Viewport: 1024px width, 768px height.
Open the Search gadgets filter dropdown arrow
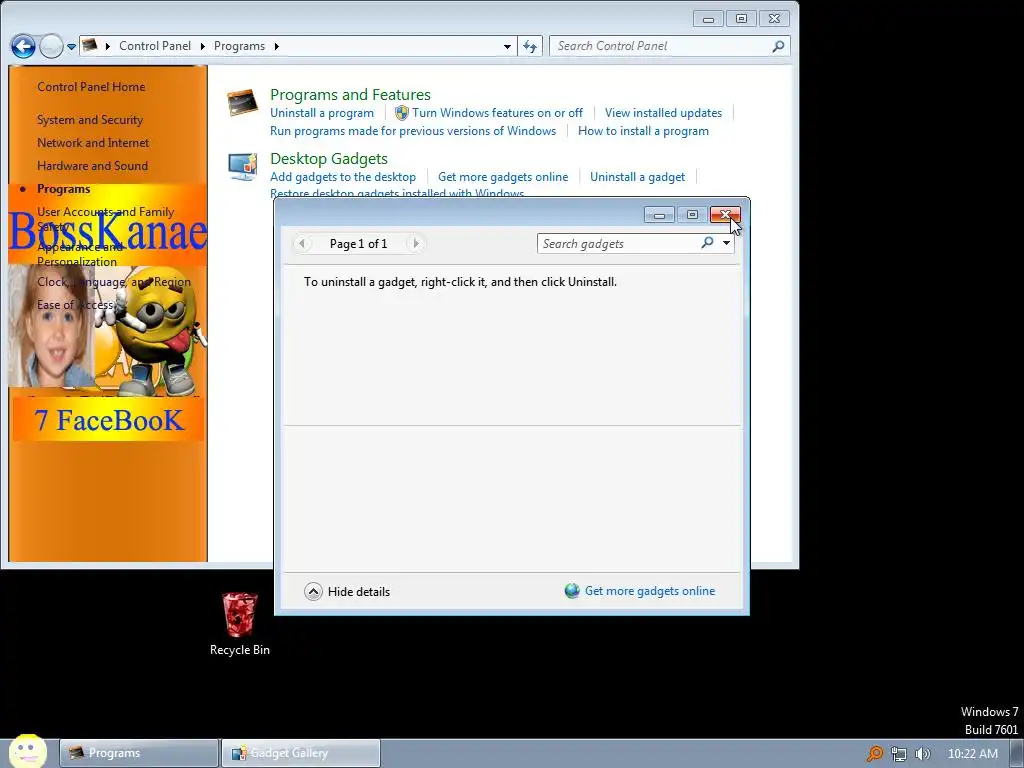tap(726, 243)
